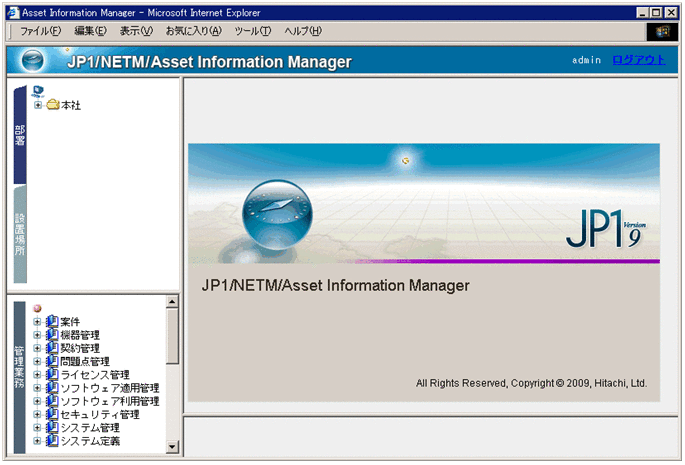Open the ファイル(F) menu

[x=41, y=31]
